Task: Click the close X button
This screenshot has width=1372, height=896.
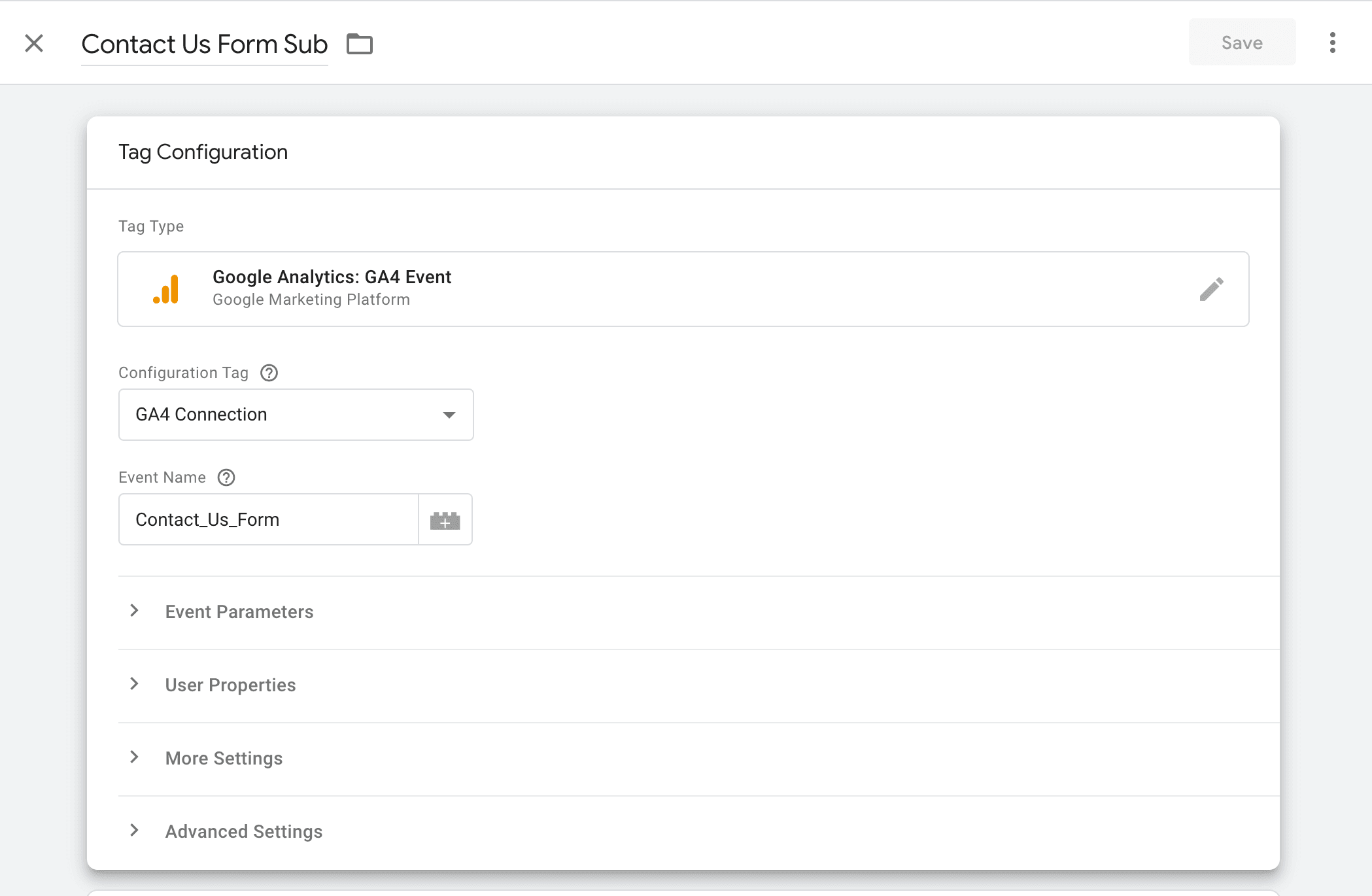Action: pos(35,43)
